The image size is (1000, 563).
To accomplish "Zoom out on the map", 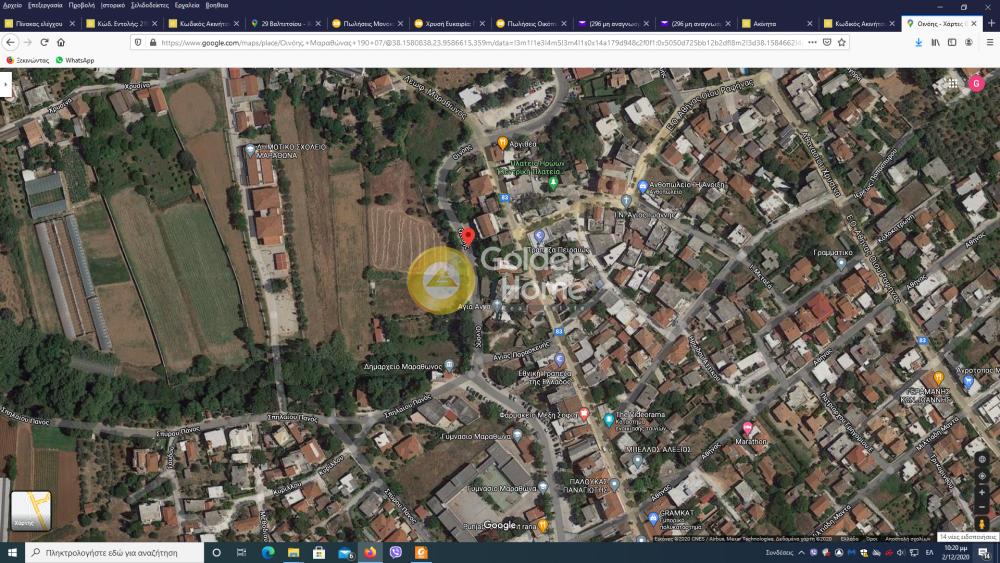I will (982, 505).
